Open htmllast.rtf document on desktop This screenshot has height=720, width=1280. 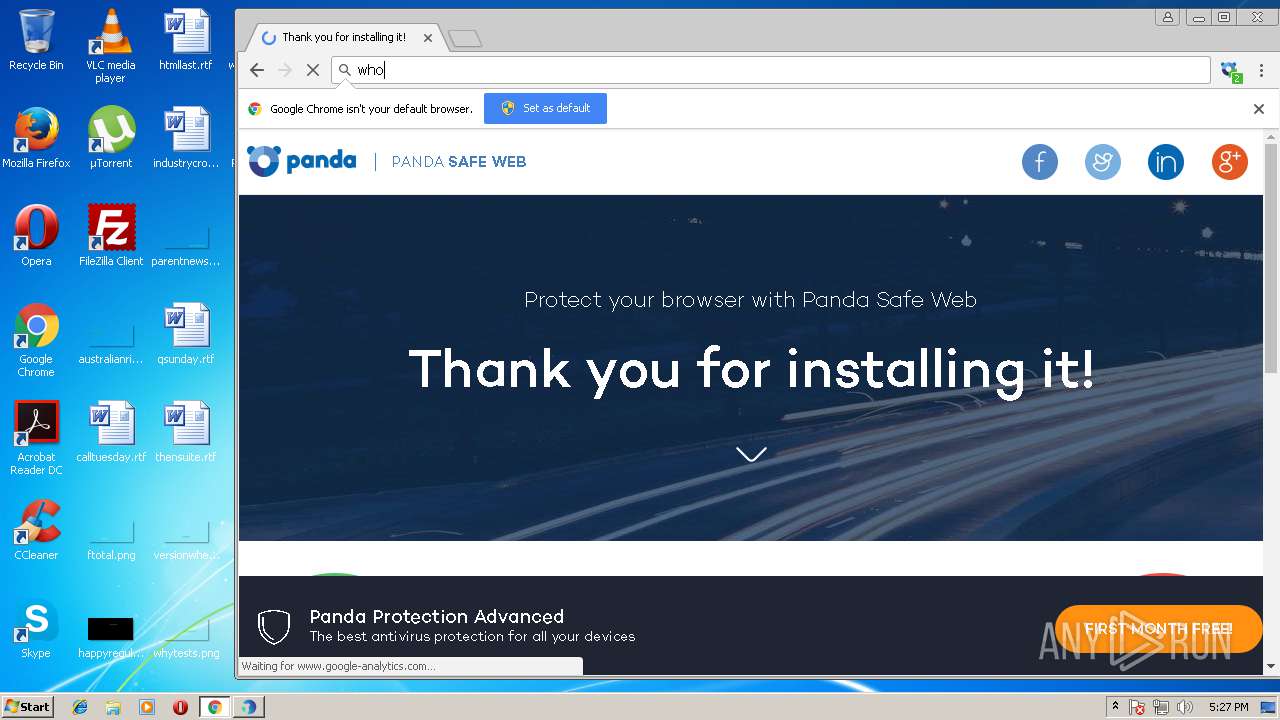click(186, 40)
